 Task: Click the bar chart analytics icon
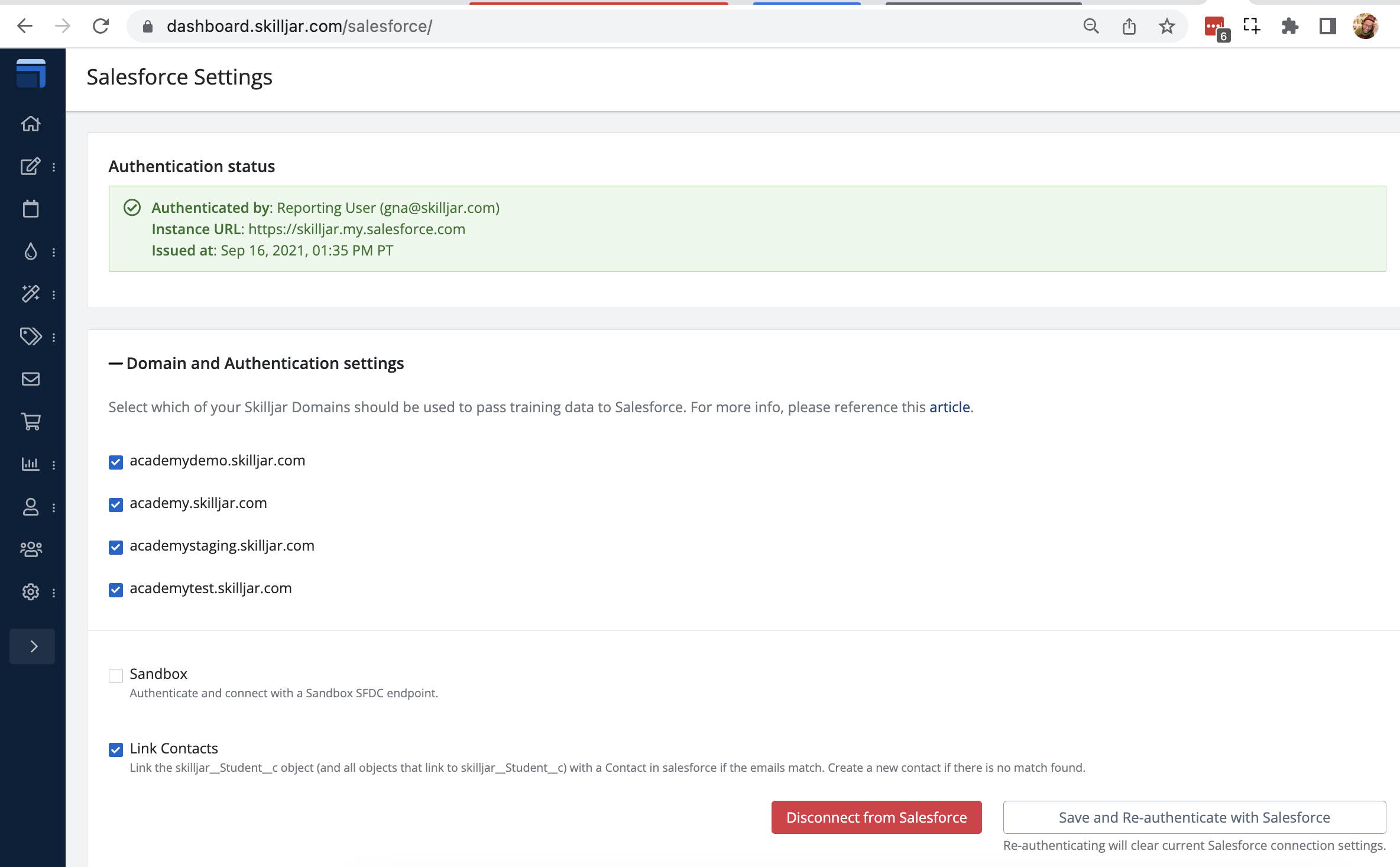point(31,464)
